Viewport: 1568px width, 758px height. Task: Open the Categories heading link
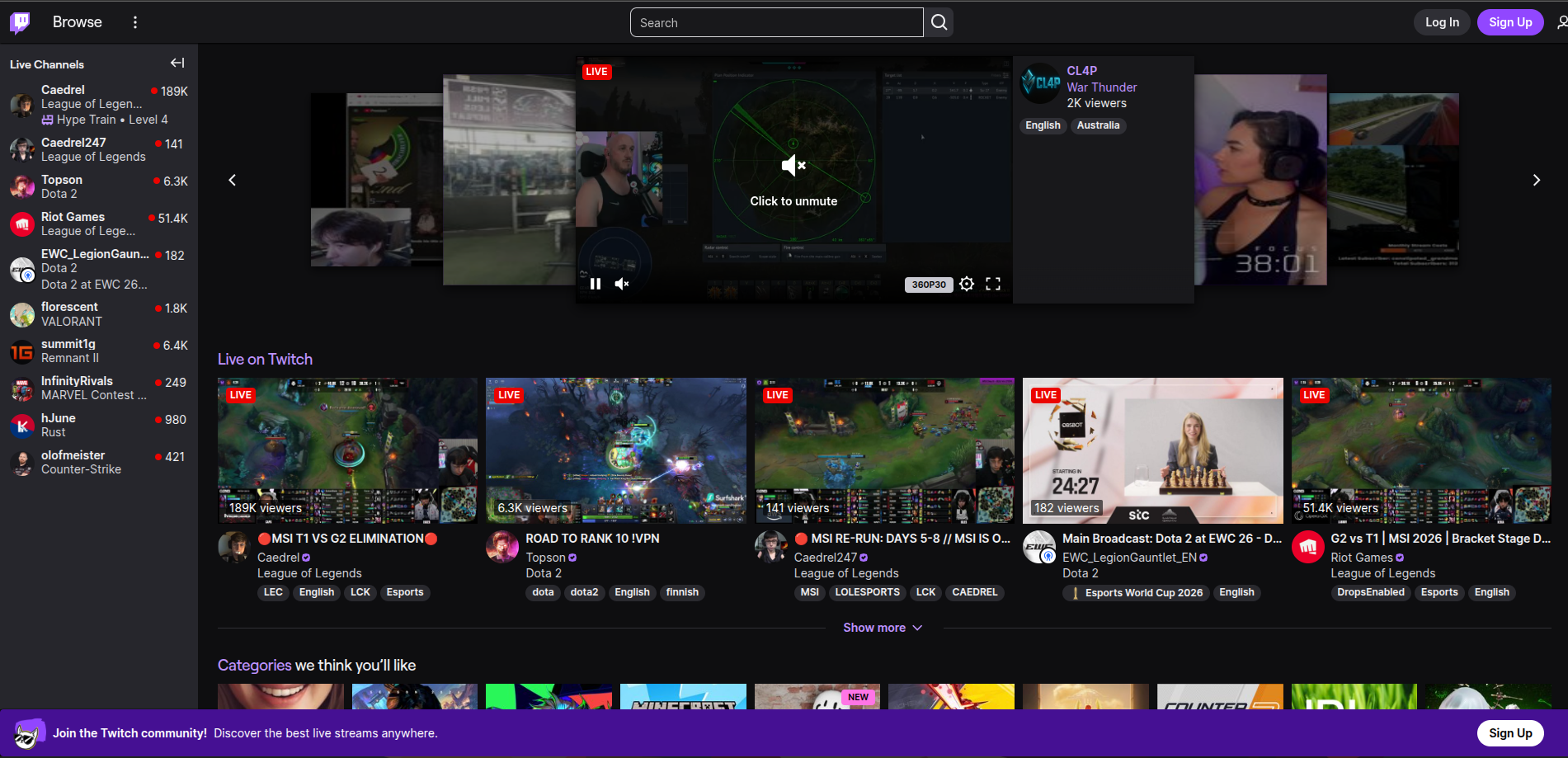pyautogui.click(x=254, y=665)
